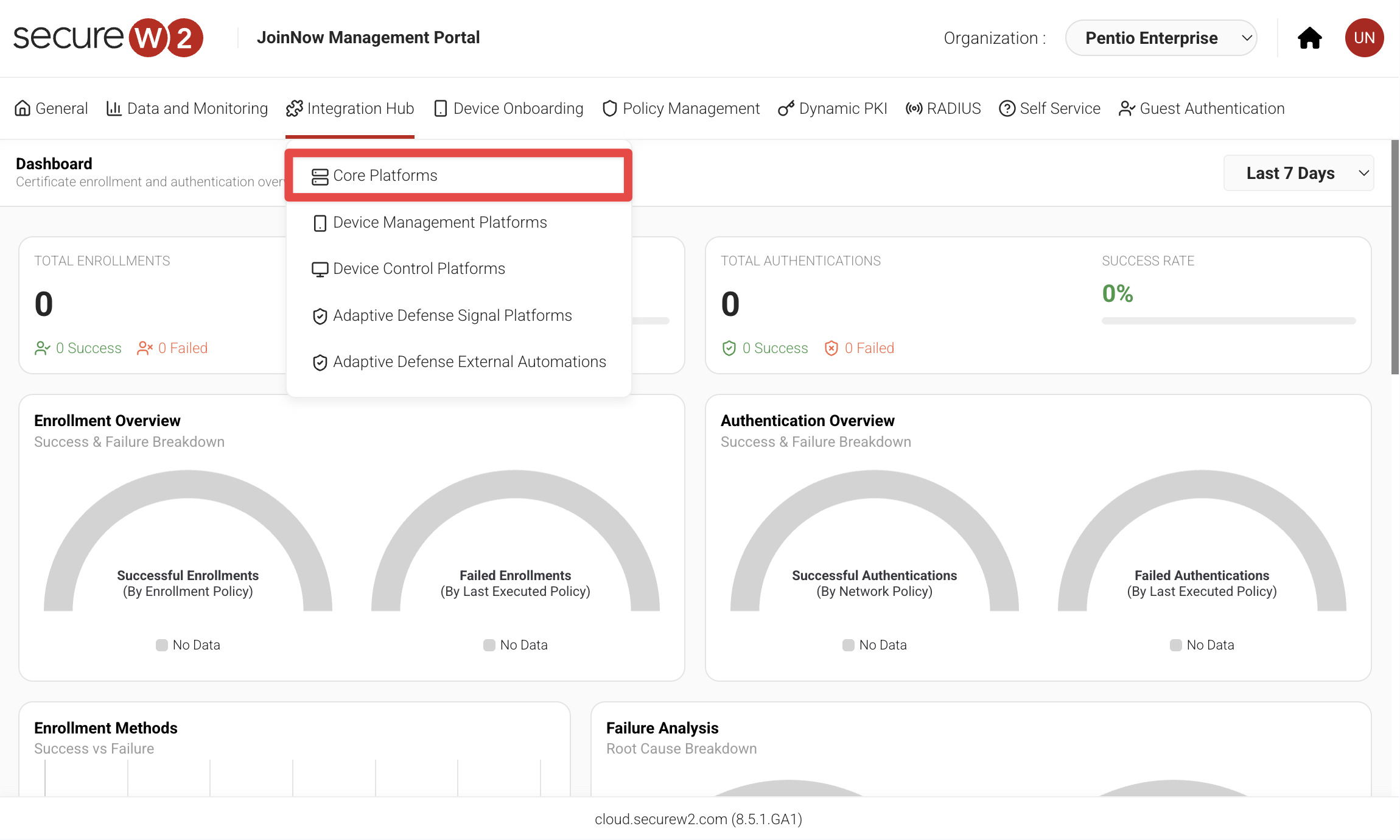This screenshot has width=1400, height=840.
Task: Click the Core Platforms server icon
Action: [320, 177]
